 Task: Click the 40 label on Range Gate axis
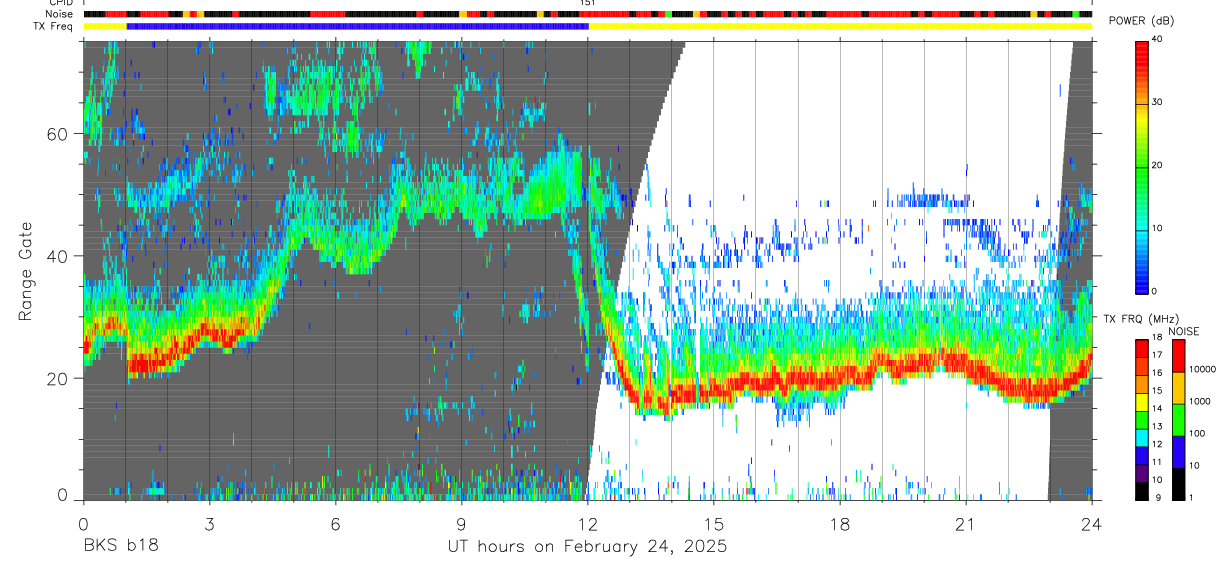click(x=58, y=256)
